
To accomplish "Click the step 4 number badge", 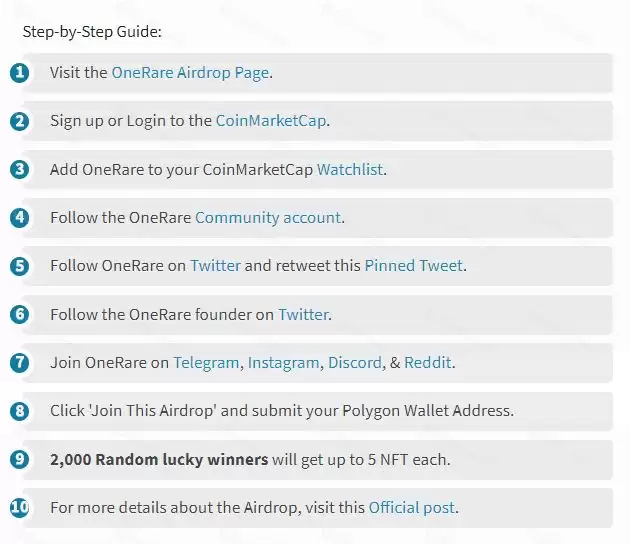I will pos(20,217).
